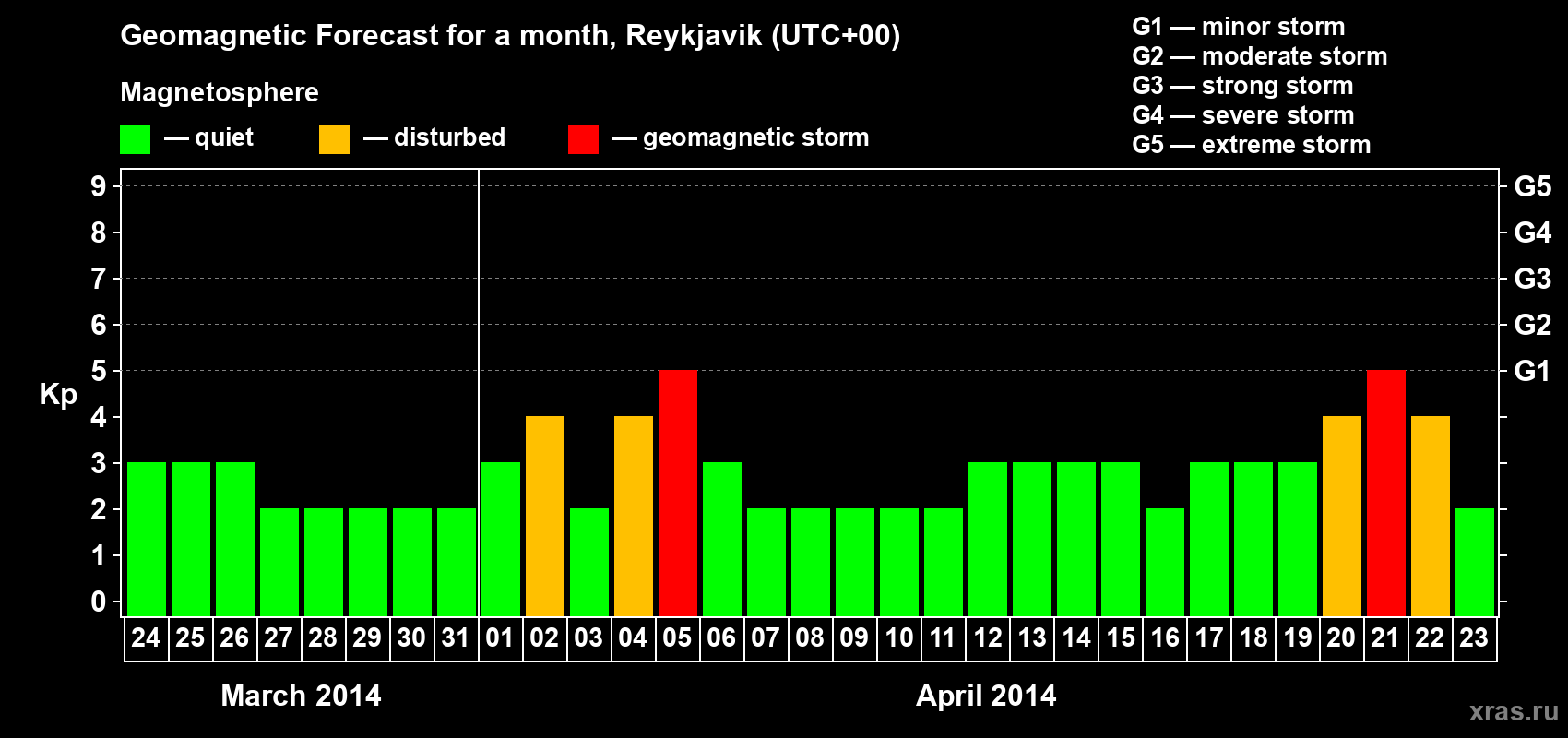This screenshot has width=1568, height=738.
Task: Click date label 28 on axis
Action: (323, 637)
